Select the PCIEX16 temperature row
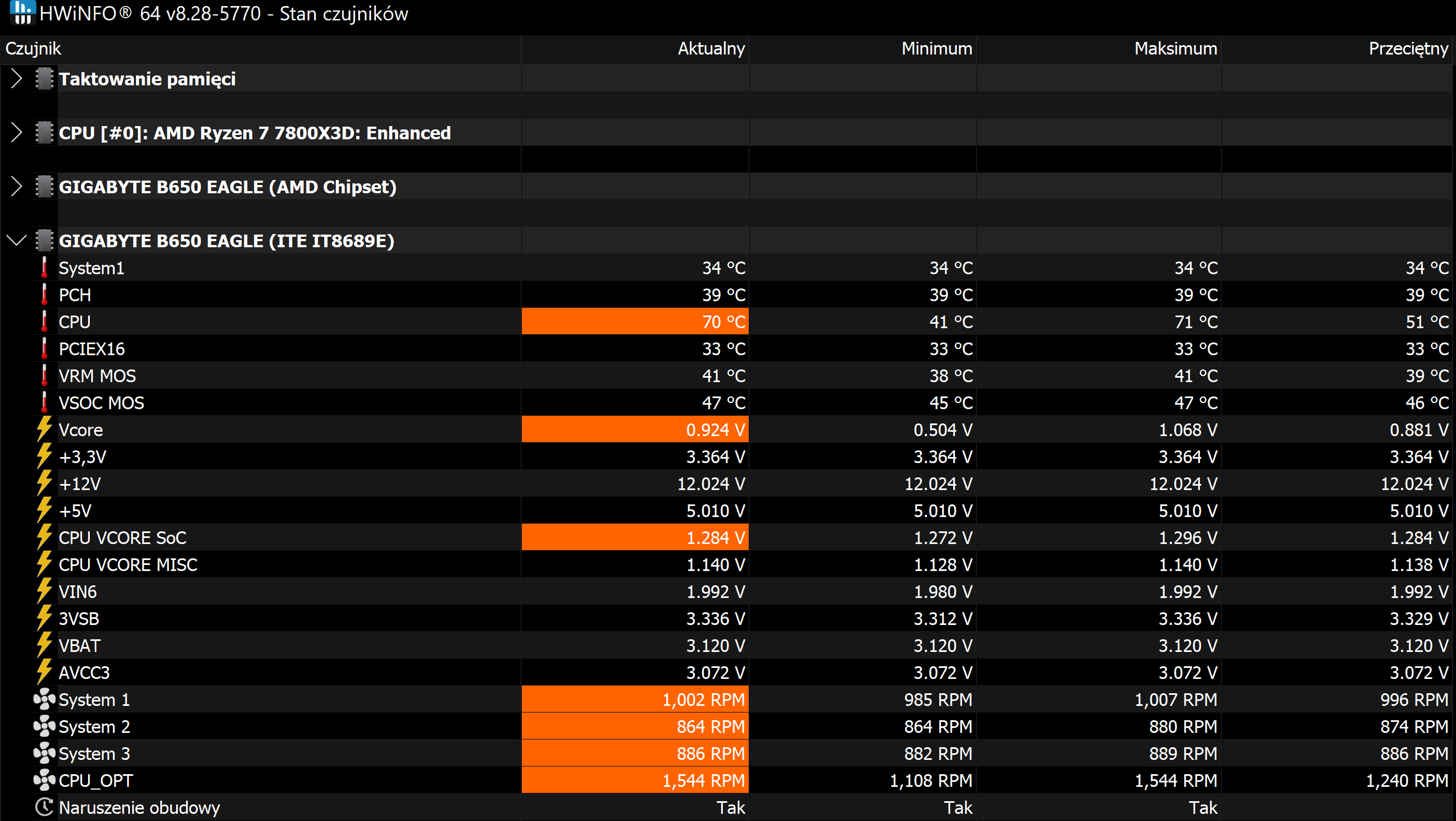1456x821 pixels. point(728,349)
